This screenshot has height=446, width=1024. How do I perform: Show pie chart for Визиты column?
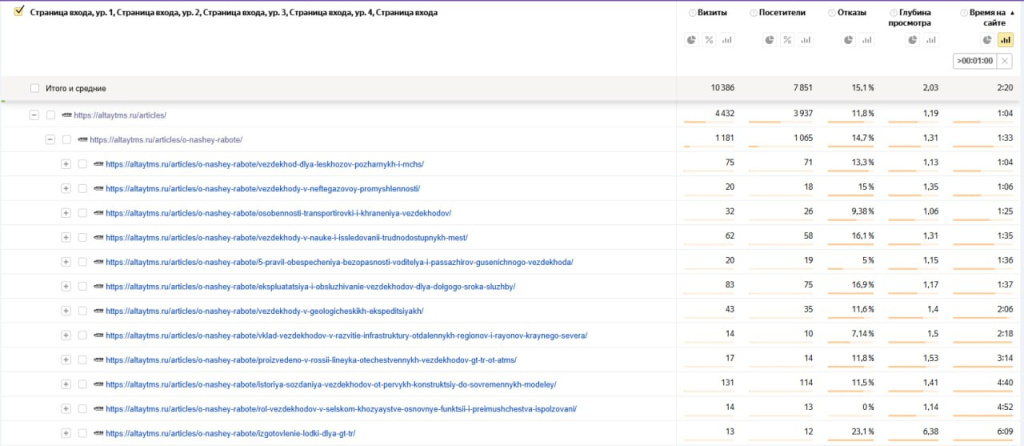click(x=691, y=40)
